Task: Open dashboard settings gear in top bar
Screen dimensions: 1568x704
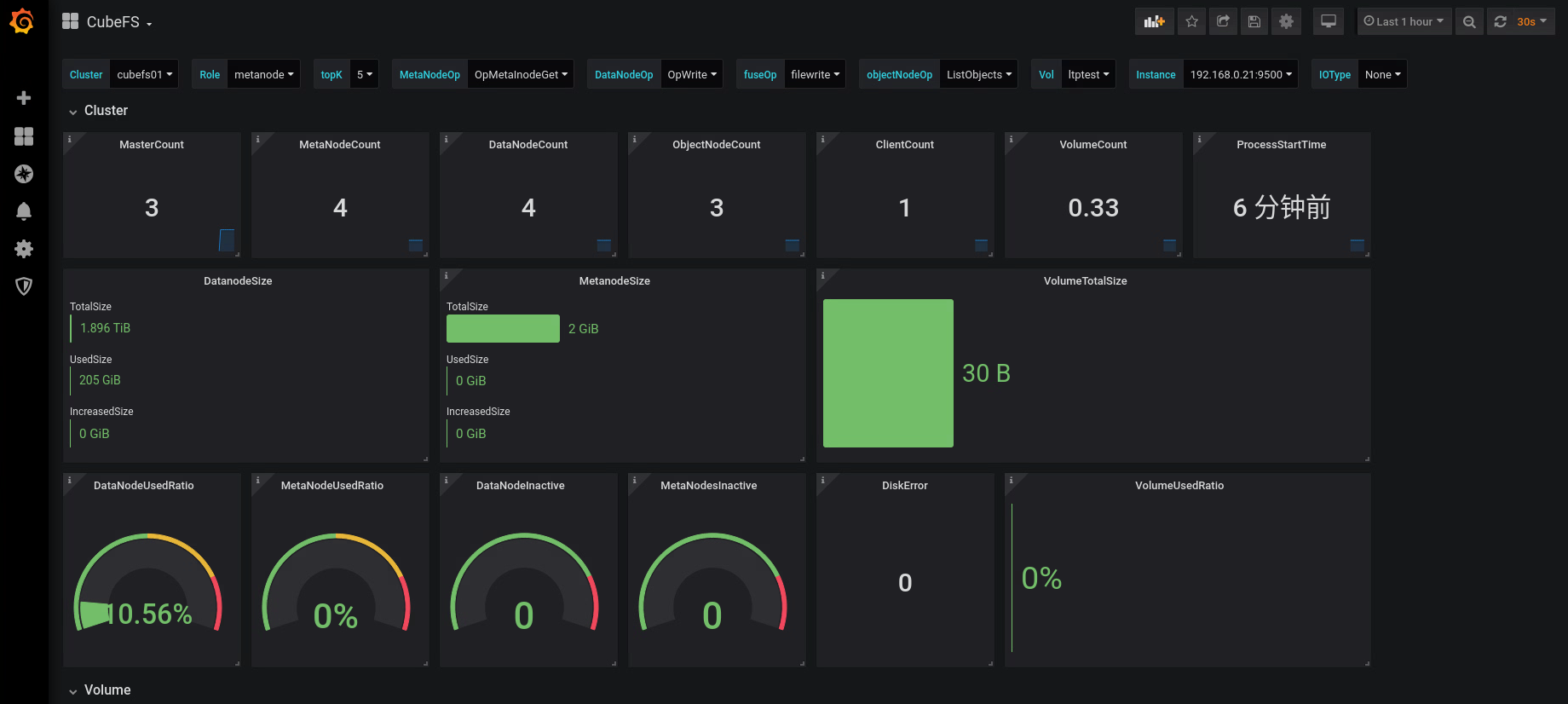Action: 1286,21
